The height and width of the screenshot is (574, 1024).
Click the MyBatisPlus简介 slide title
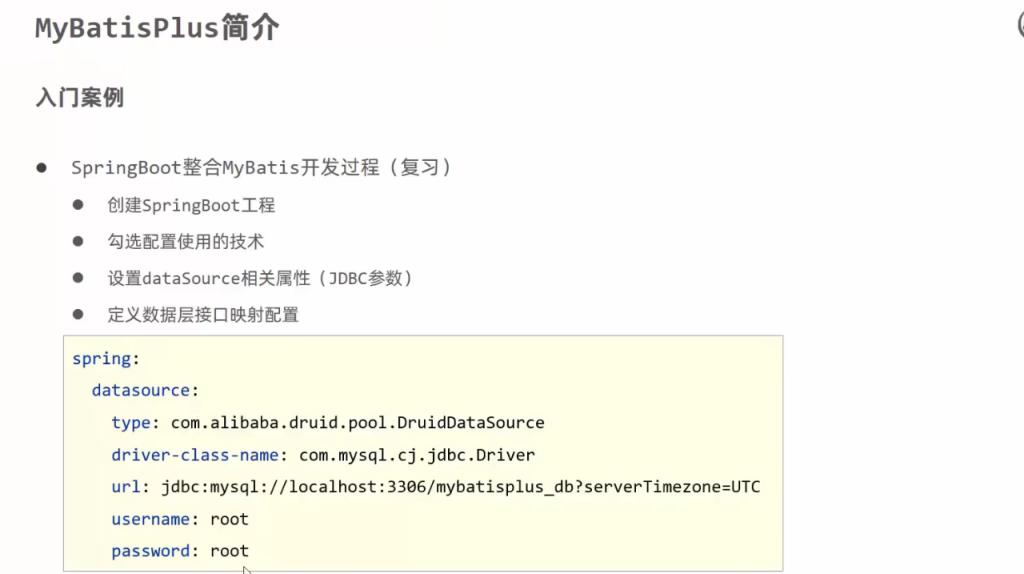pyautogui.click(x=157, y=28)
